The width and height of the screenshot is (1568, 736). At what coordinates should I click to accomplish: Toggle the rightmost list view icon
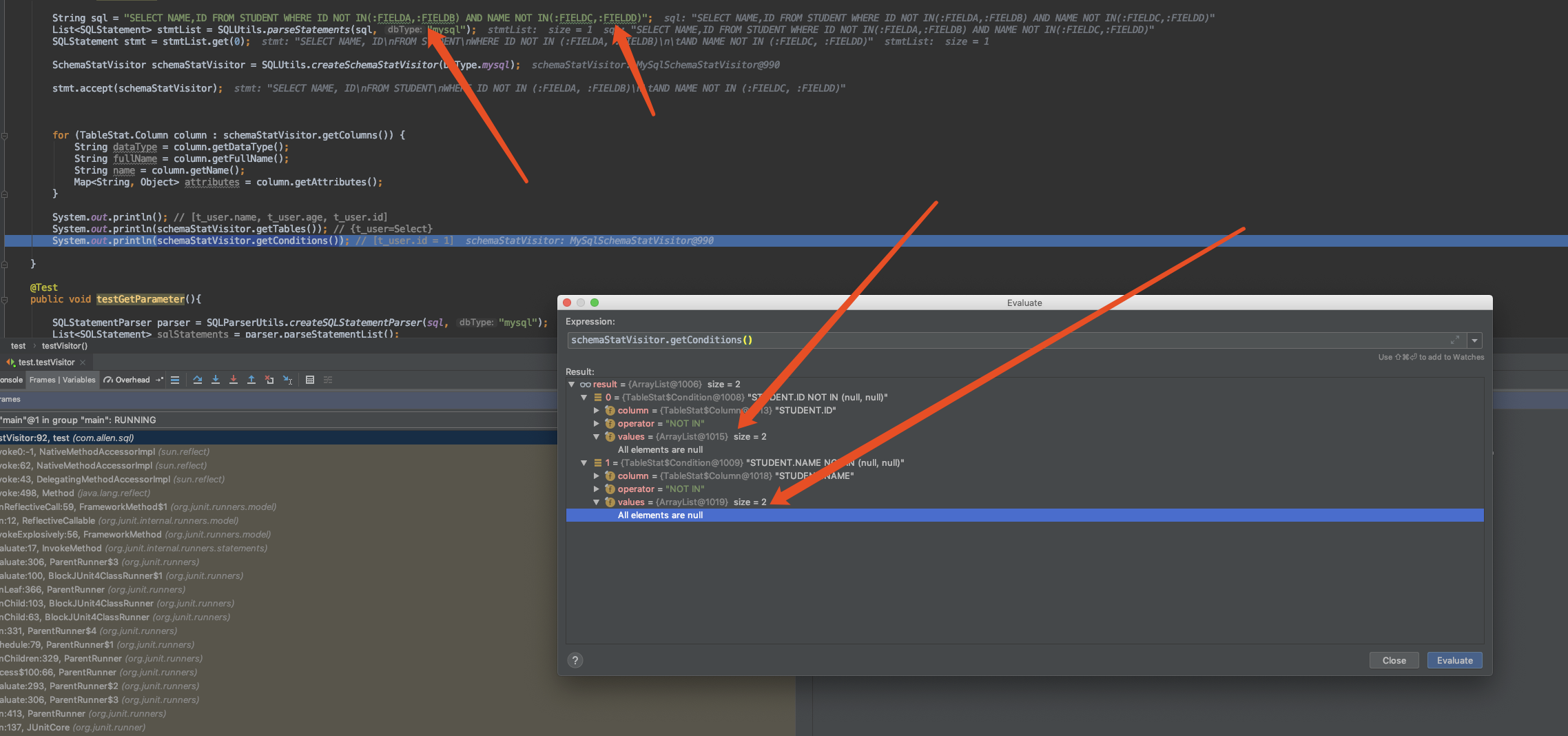[329, 380]
